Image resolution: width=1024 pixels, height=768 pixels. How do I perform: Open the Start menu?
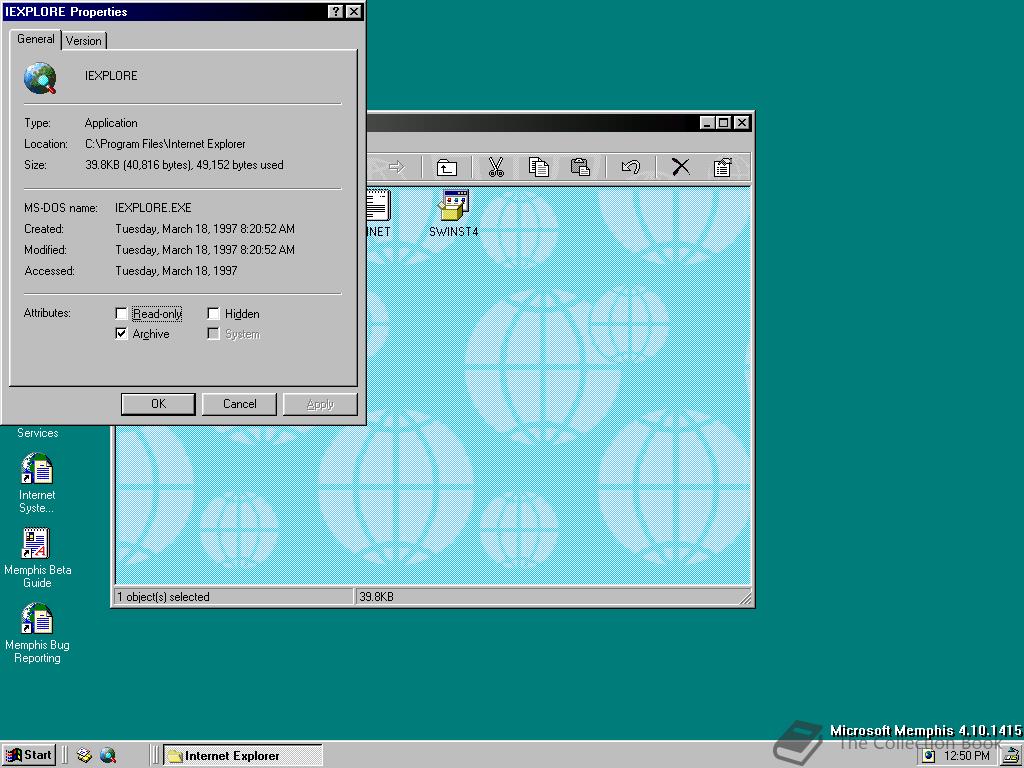[29, 756]
